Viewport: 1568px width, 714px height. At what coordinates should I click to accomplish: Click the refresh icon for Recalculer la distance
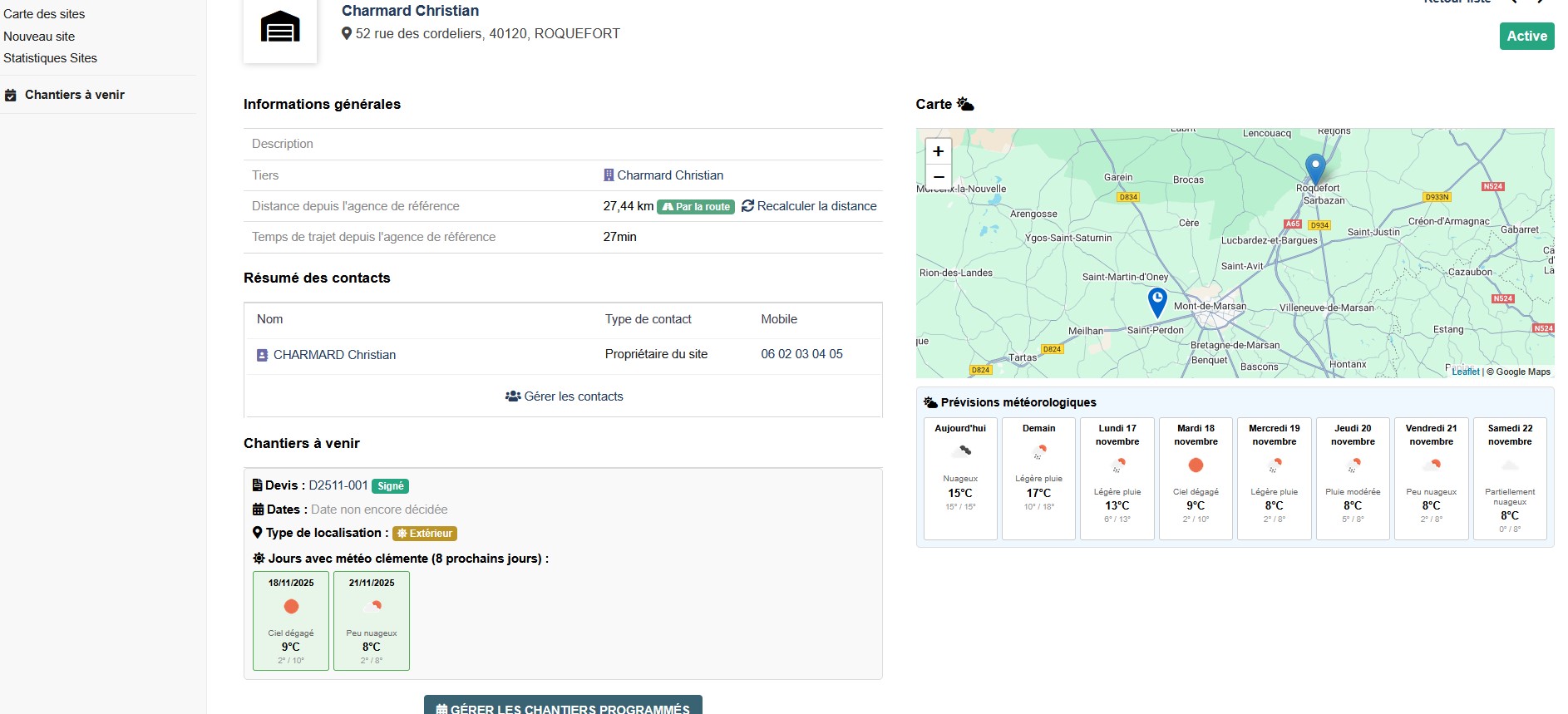pyautogui.click(x=747, y=206)
